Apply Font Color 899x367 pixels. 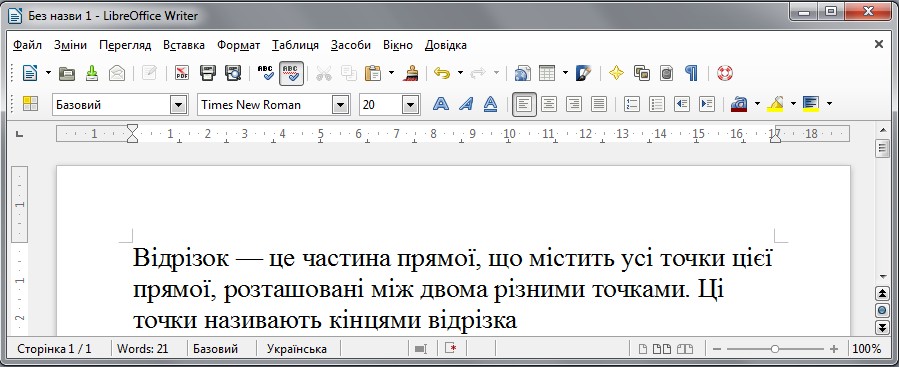pyautogui.click(x=739, y=104)
